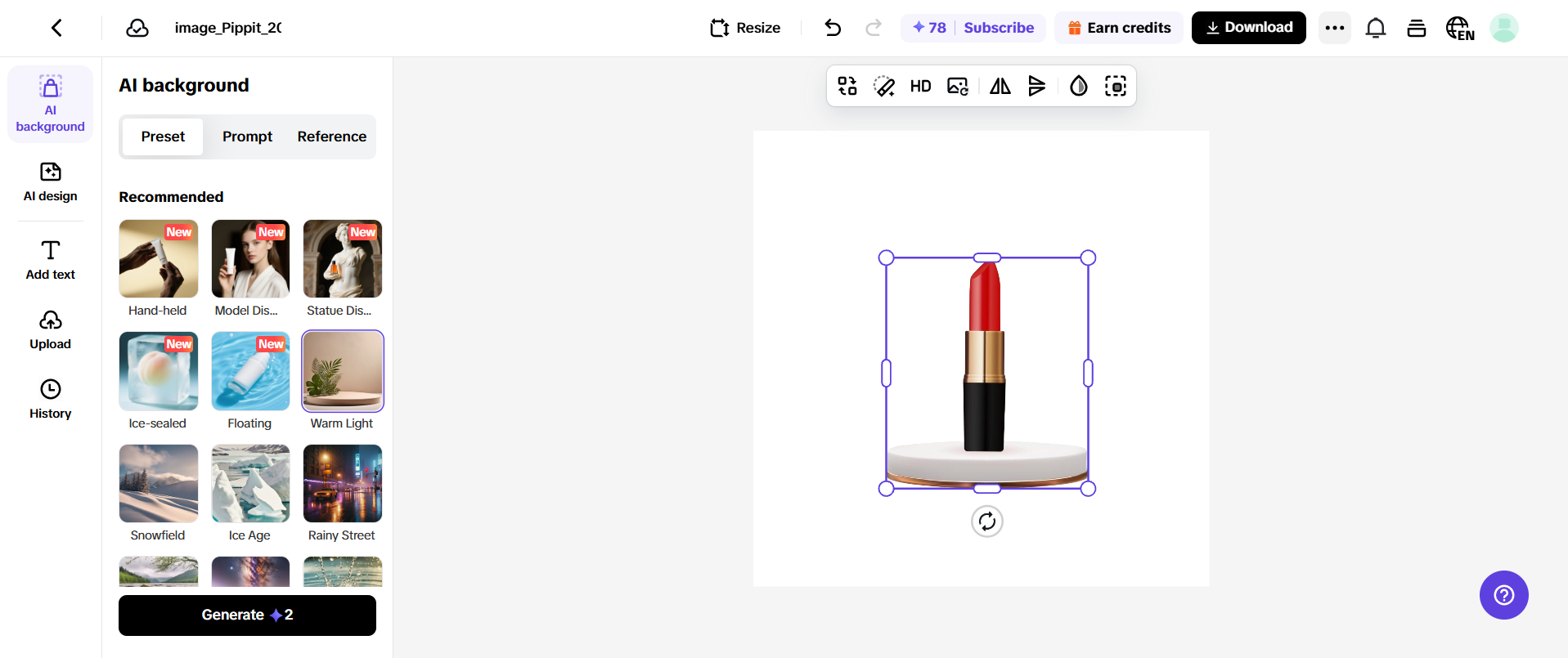Open the more options ellipsis menu
The width and height of the screenshot is (1568, 658).
coord(1335,28)
